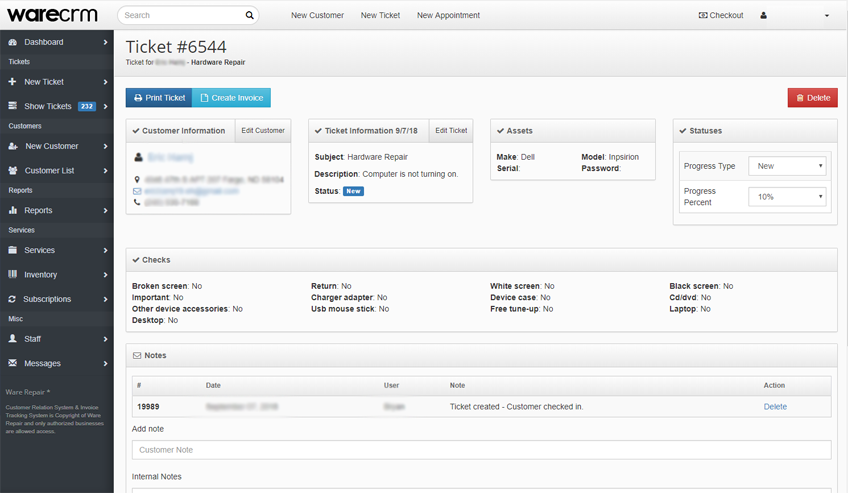848x493 pixels.
Task: Click the phone icon in Customer Information
Action: click(137, 202)
